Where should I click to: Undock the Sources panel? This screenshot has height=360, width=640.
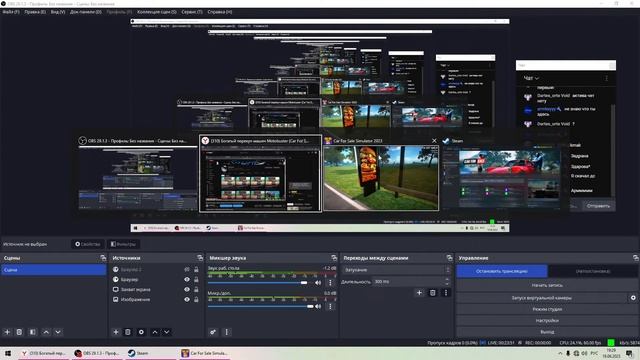[x=200, y=258]
